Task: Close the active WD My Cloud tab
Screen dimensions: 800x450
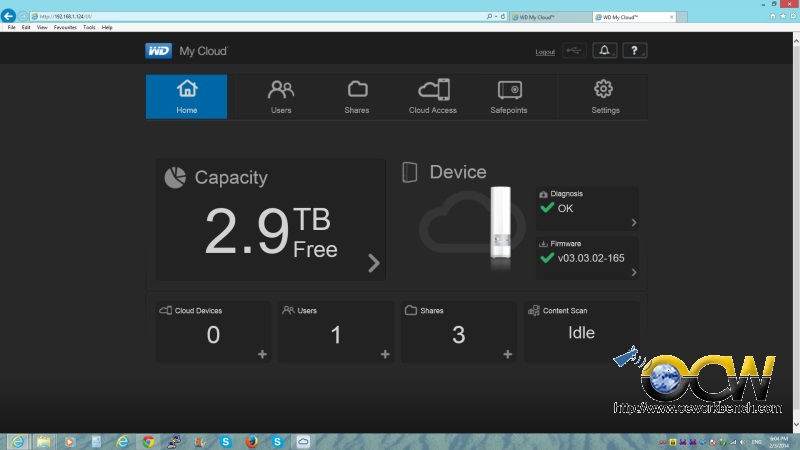Action: click(671, 17)
